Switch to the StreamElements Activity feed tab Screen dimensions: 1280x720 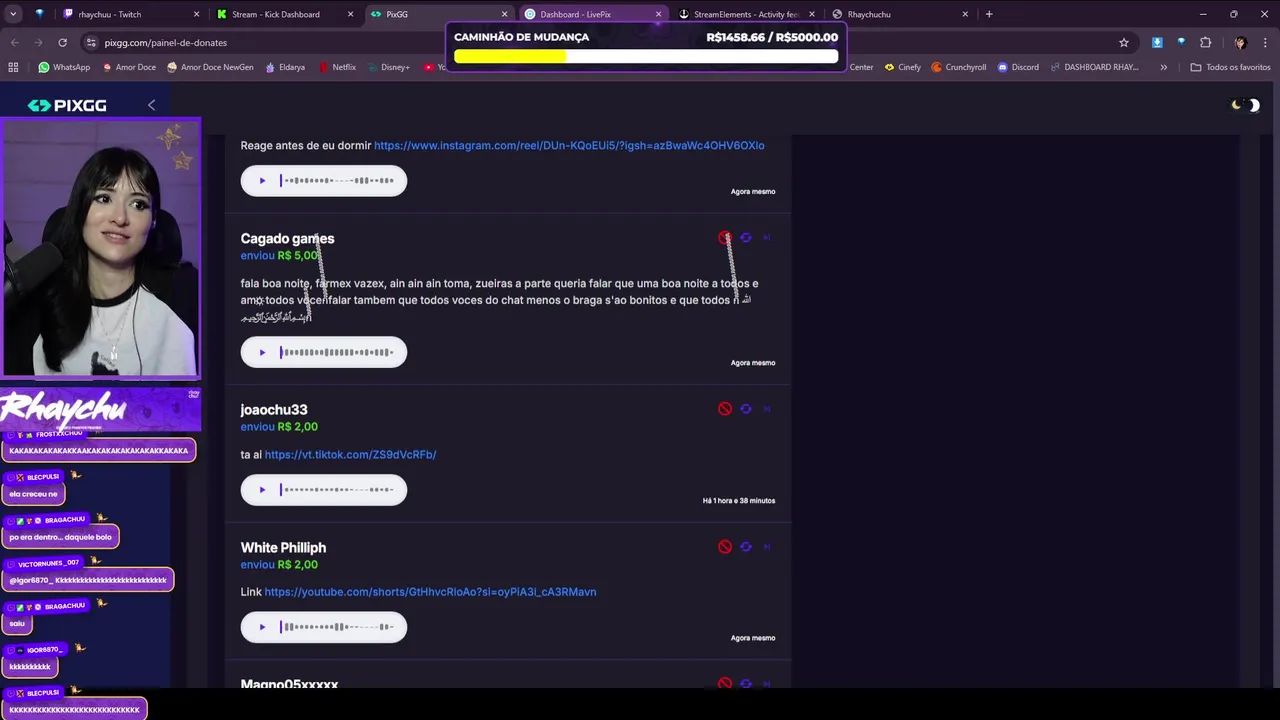coord(745,14)
